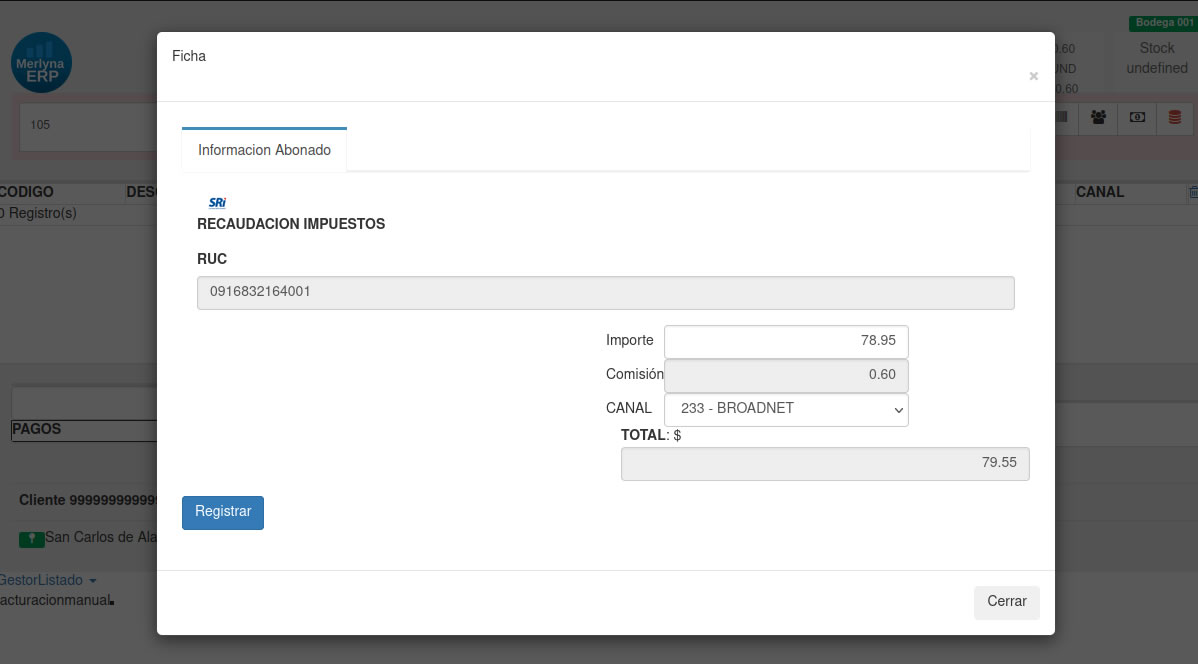Click the Importe amount field
This screenshot has height=664, width=1198.
(x=786, y=341)
